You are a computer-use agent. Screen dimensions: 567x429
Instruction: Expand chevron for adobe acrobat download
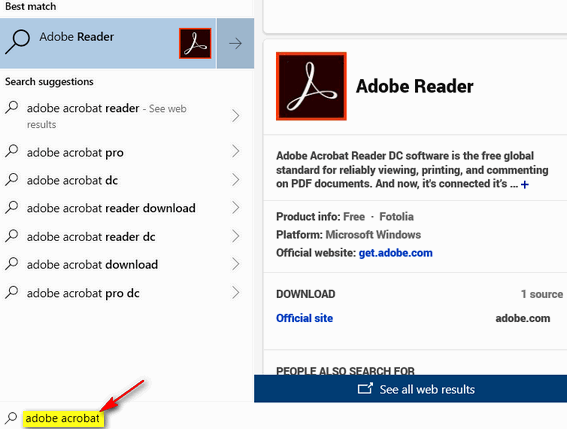click(x=236, y=264)
